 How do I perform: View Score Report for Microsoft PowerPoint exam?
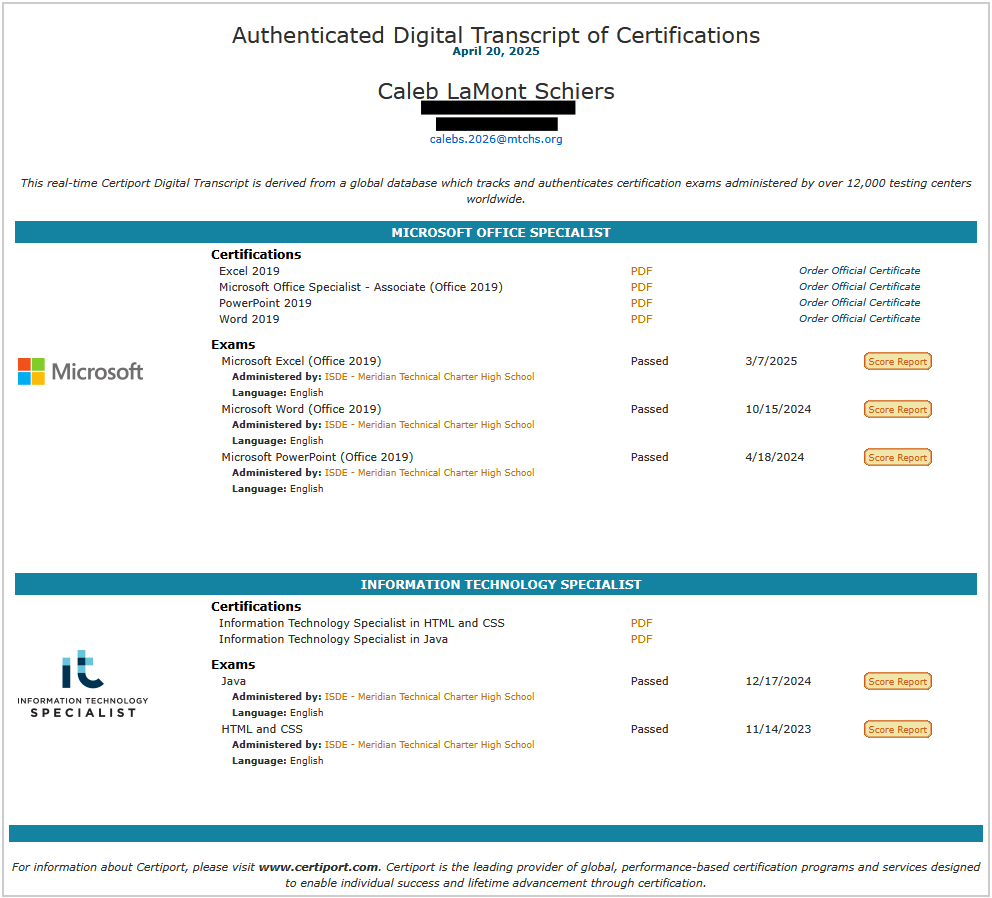point(897,458)
